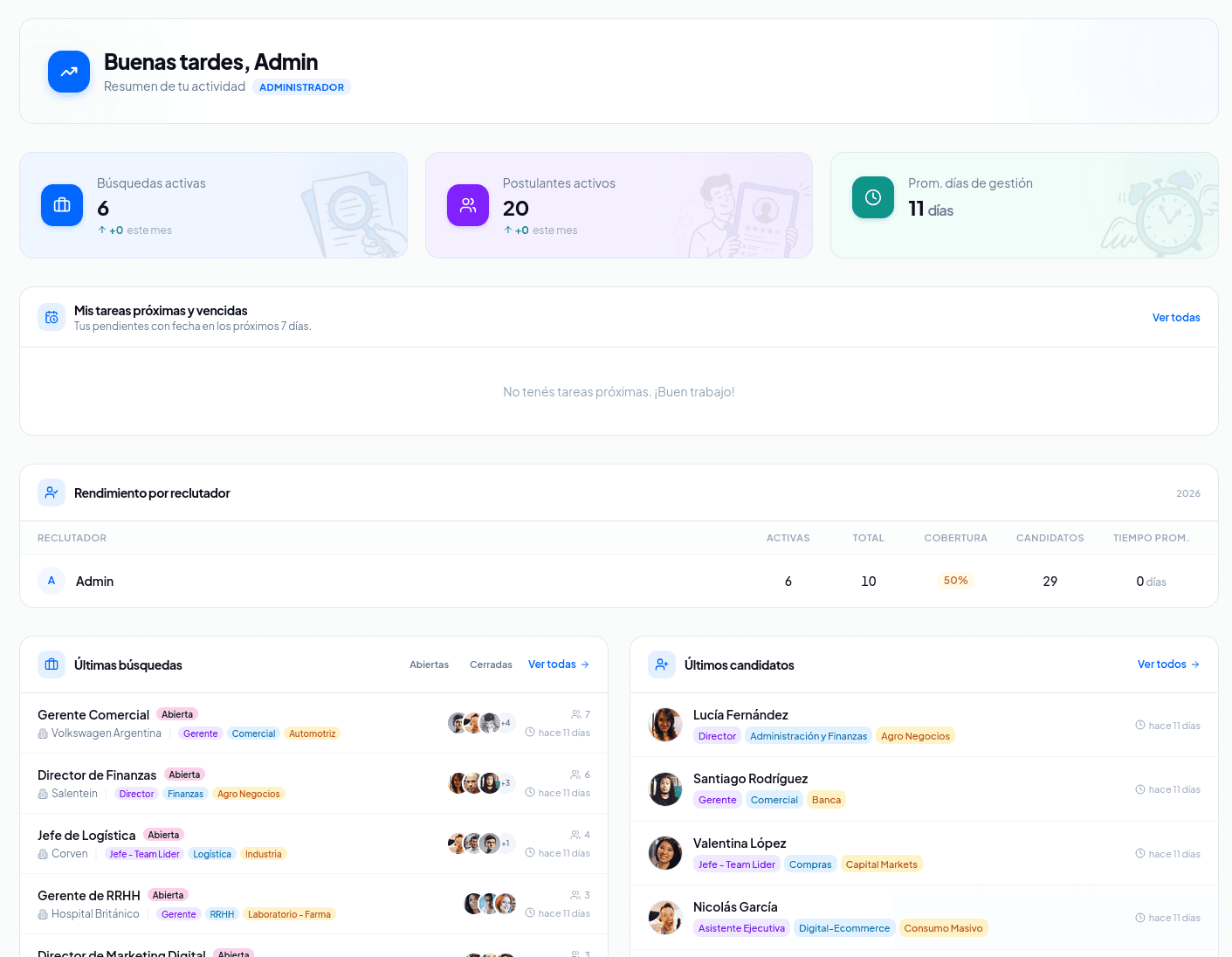Click the 50% coverage badge

[955, 581]
